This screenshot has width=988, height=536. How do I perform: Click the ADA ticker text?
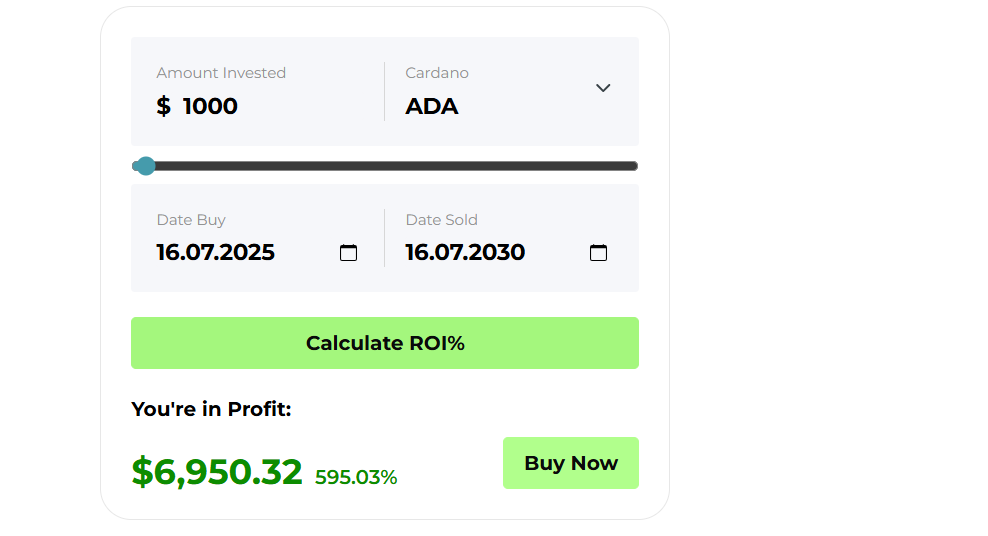tap(432, 106)
